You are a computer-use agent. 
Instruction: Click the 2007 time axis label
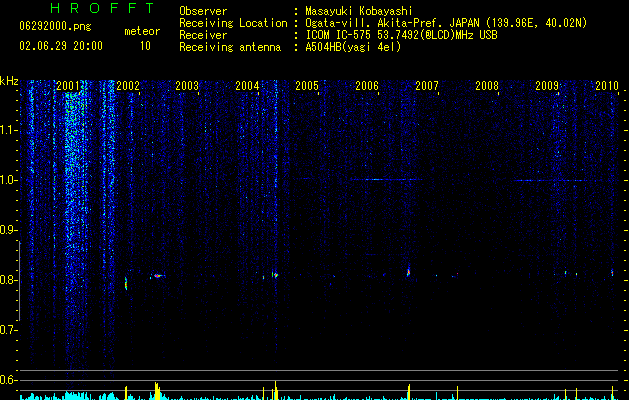tap(427, 85)
